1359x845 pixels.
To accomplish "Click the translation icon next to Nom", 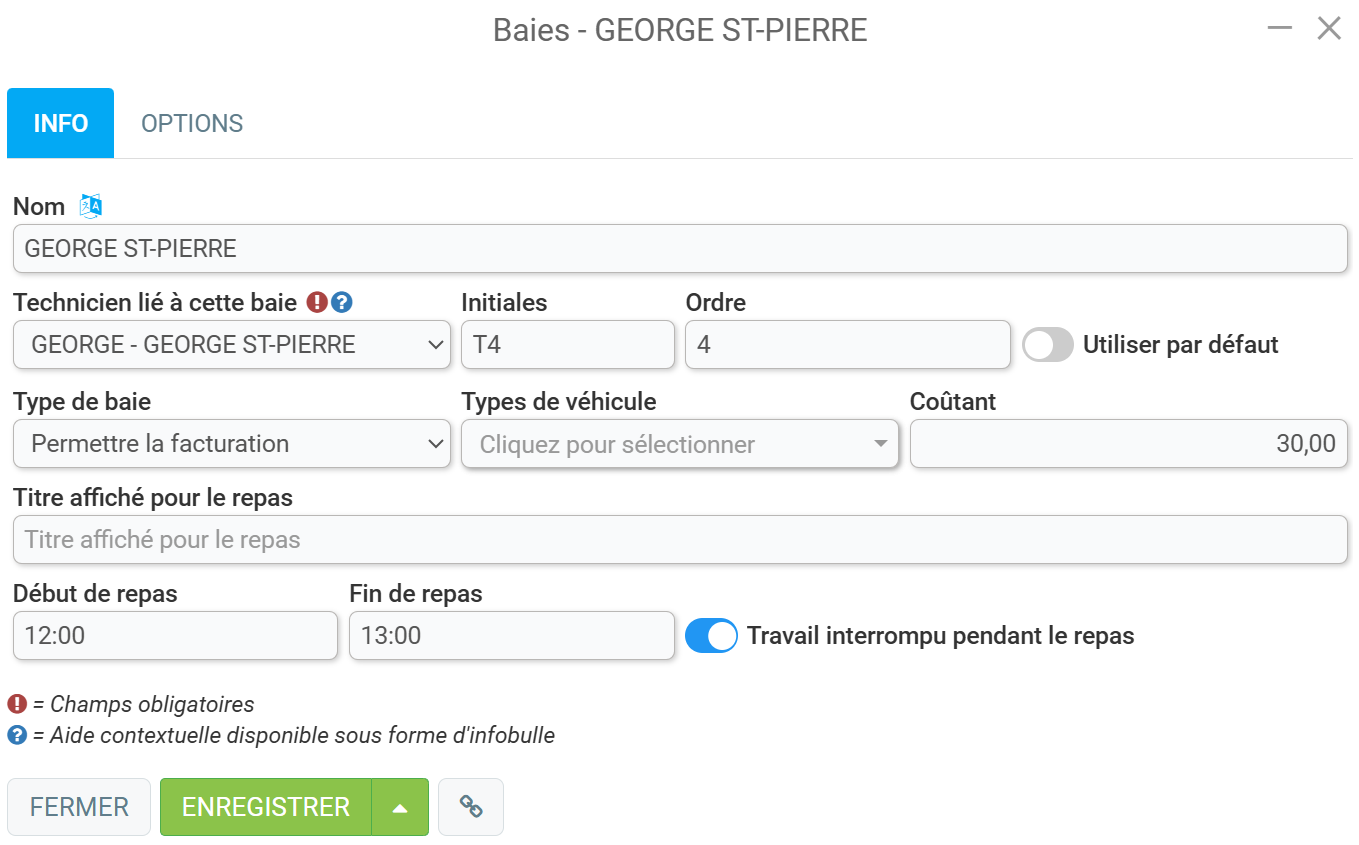I will [x=91, y=206].
